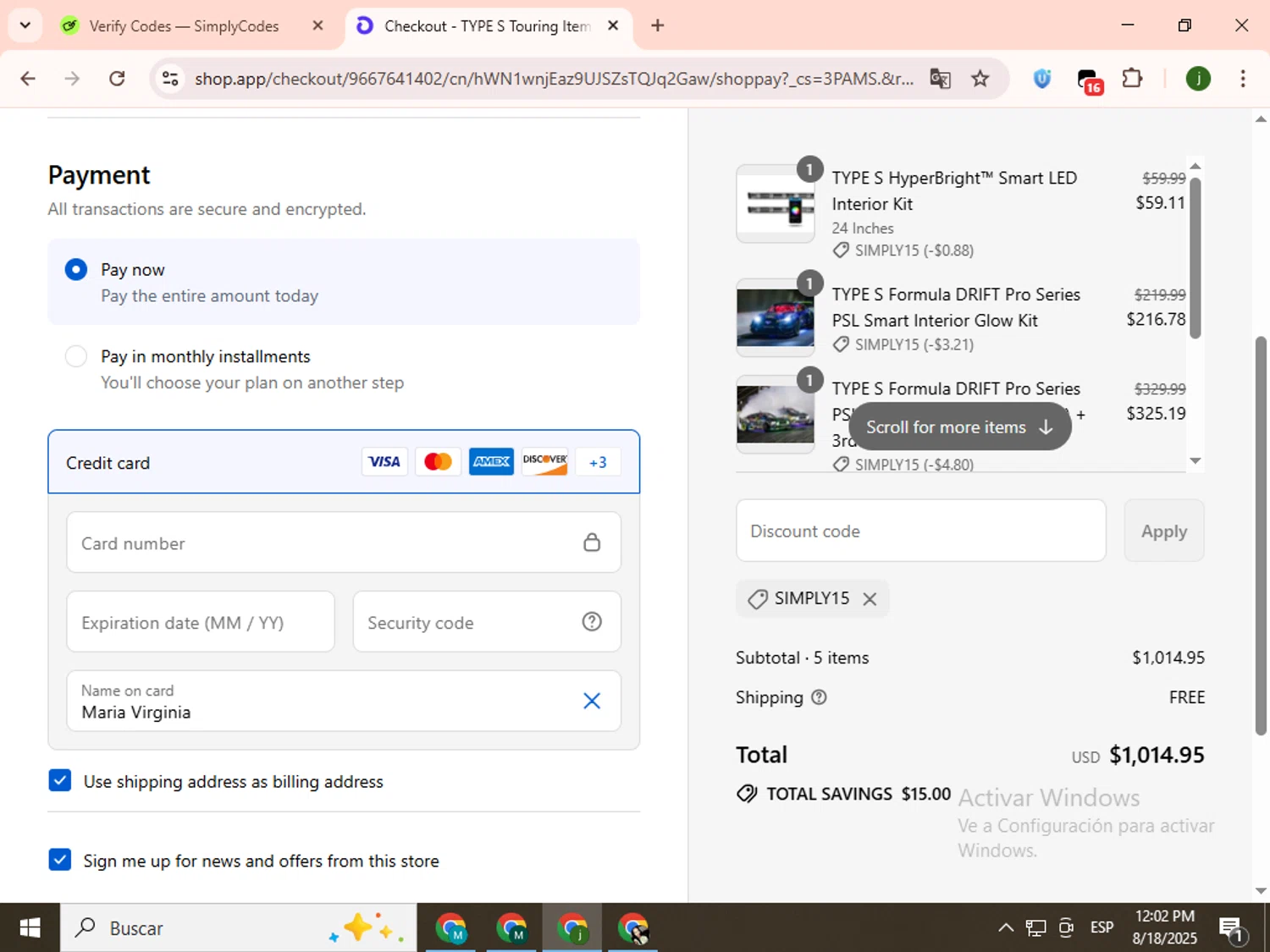Click the browser forward arrow
Viewport: 1270px width, 952px height.
[x=73, y=79]
